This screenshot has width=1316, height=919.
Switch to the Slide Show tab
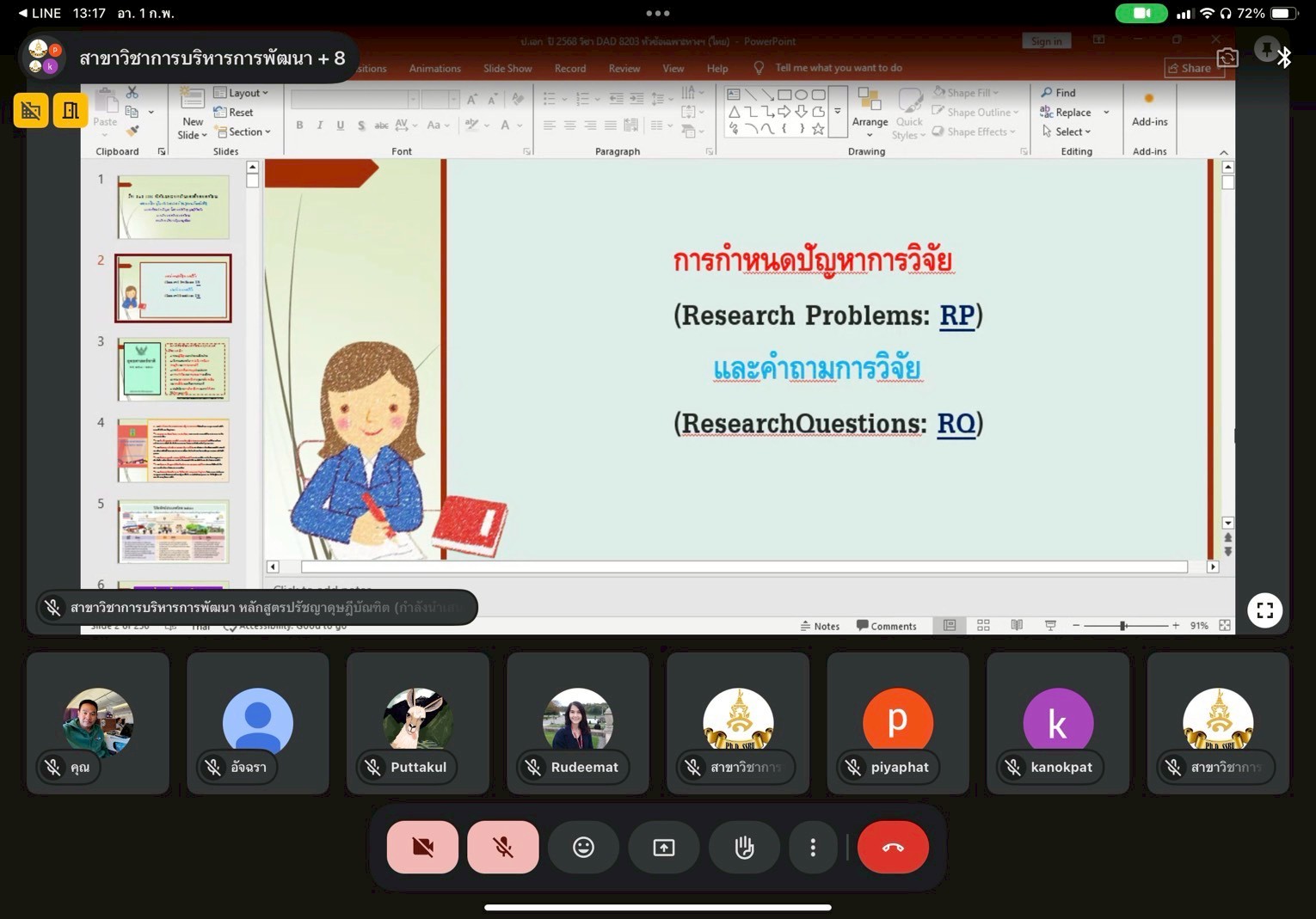(507, 69)
